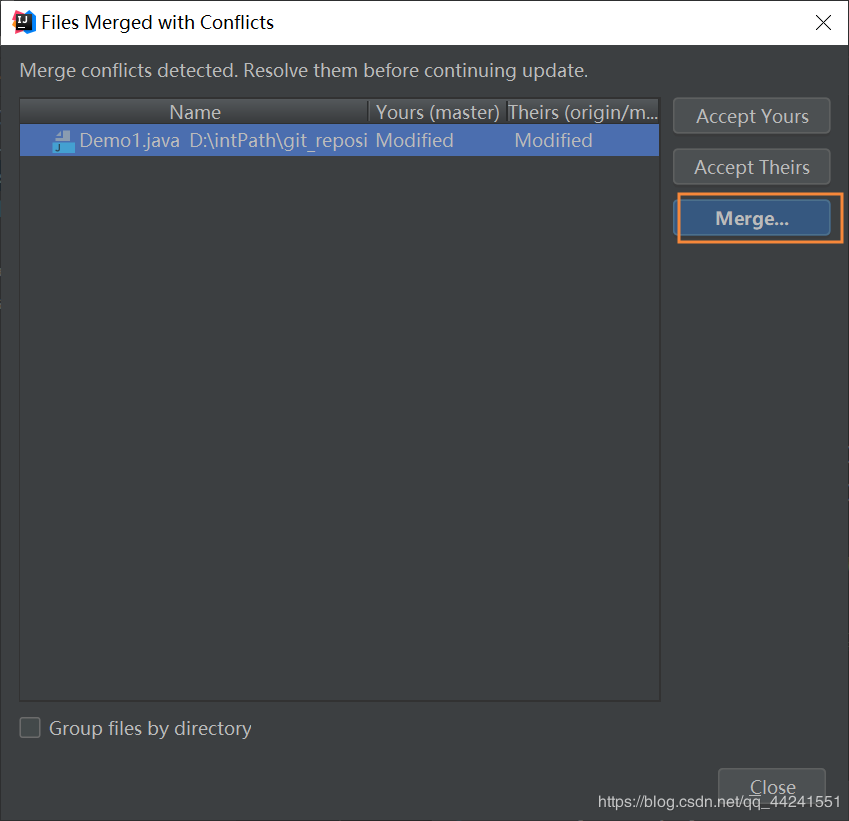Click the Close button
The width and height of the screenshot is (849, 821).
pyautogui.click(x=772, y=786)
